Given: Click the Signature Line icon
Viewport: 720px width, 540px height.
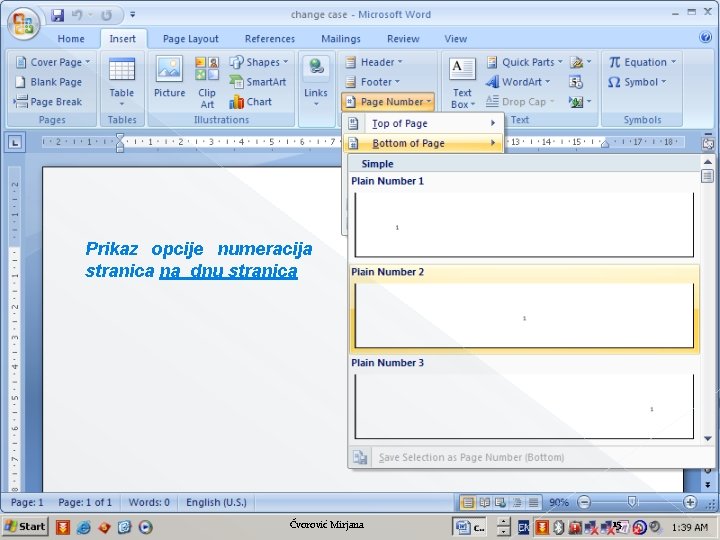Looking at the screenshot, I should pos(580,62).
